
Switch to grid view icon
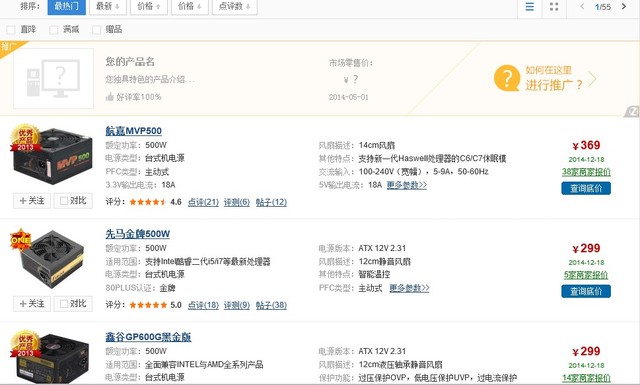pyautogui.click(x=554, y=7)
